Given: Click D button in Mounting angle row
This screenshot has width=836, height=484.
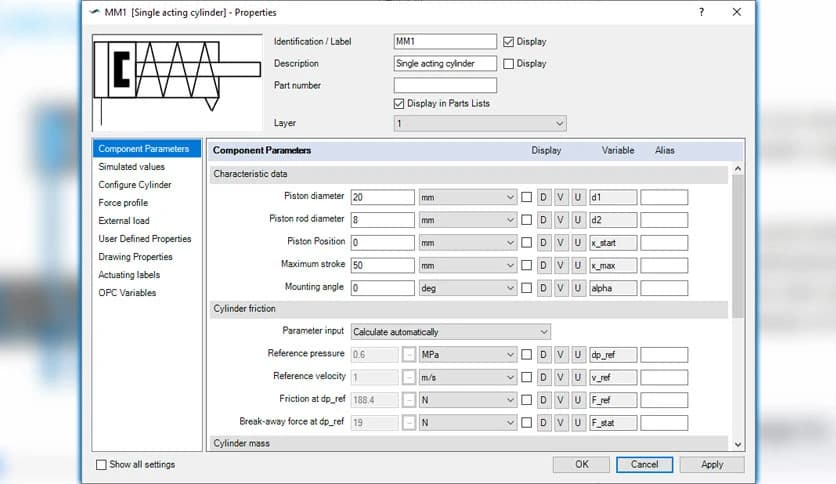Looking at the screenshot, I should pos(543,288).
